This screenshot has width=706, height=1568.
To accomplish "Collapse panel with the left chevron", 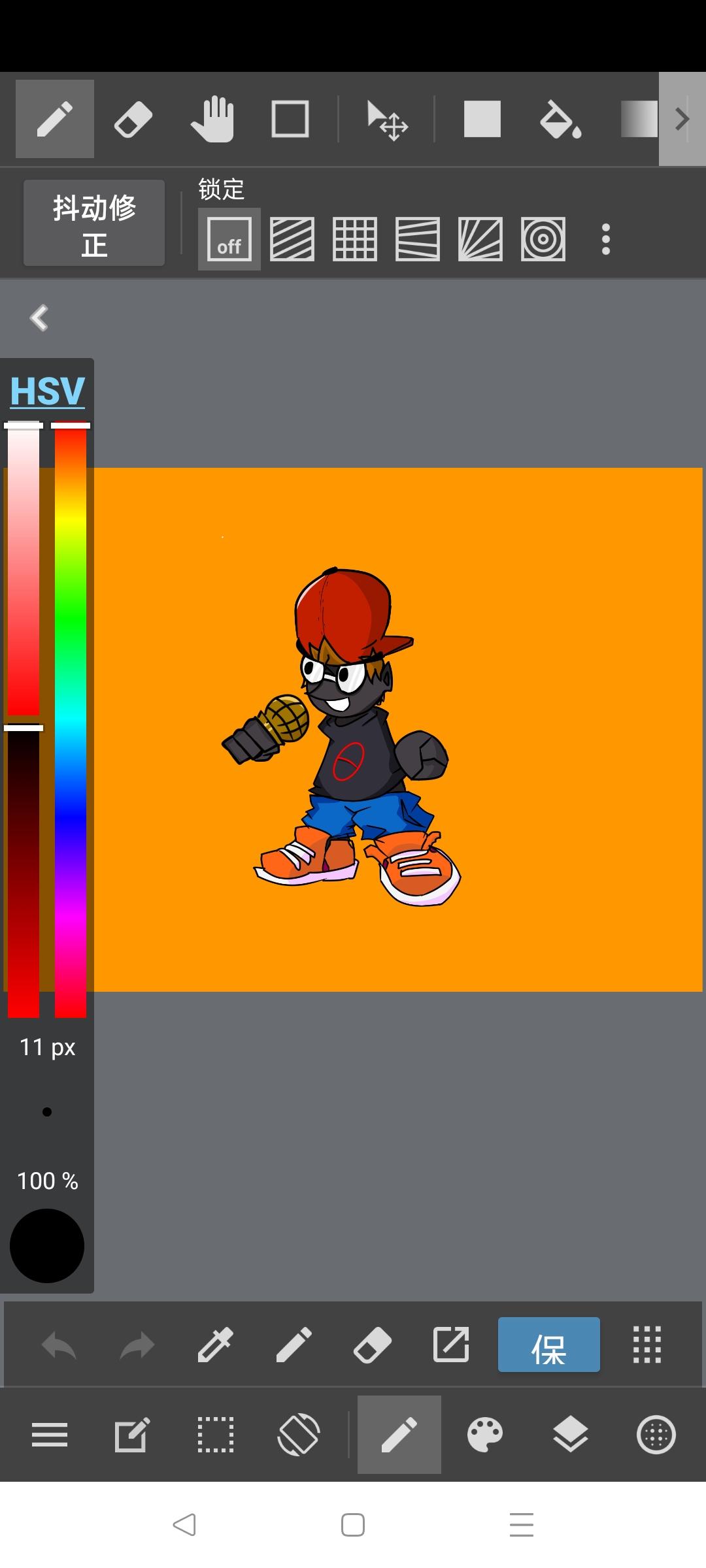I will click(39, 318).
